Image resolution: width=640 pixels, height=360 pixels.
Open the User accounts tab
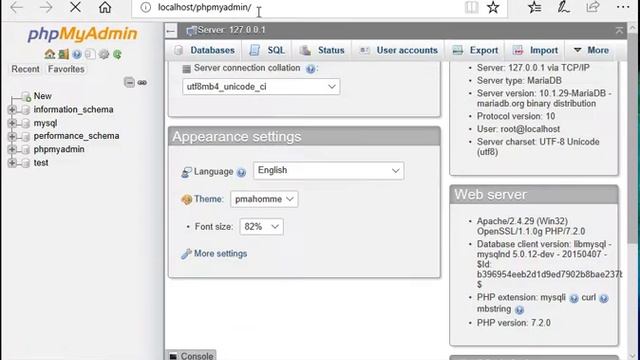pyautogui.click(x=398, y=50)
